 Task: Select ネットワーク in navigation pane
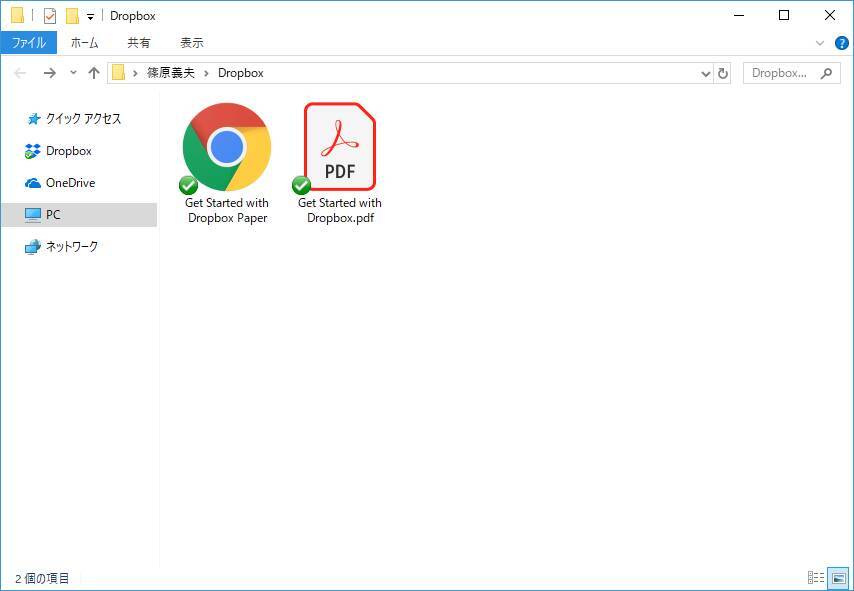pos(62,247)
